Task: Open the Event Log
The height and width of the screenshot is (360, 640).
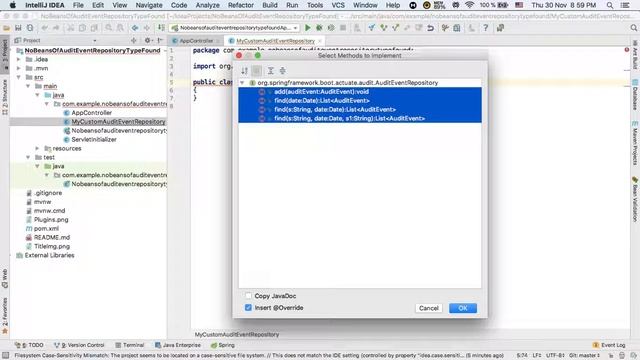Action: pyautogui.click(x=609, y=345)
